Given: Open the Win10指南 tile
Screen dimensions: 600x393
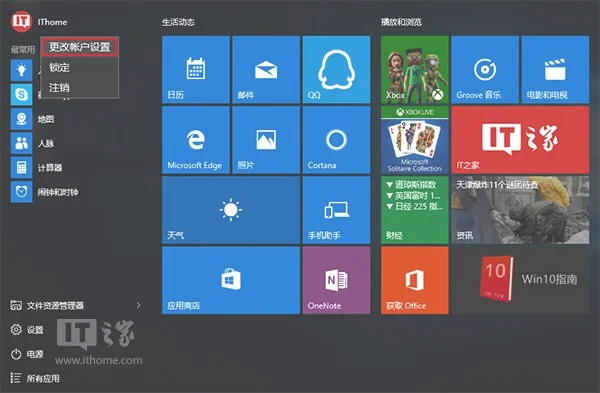Looking at the screenshot, I should point(520,280).
